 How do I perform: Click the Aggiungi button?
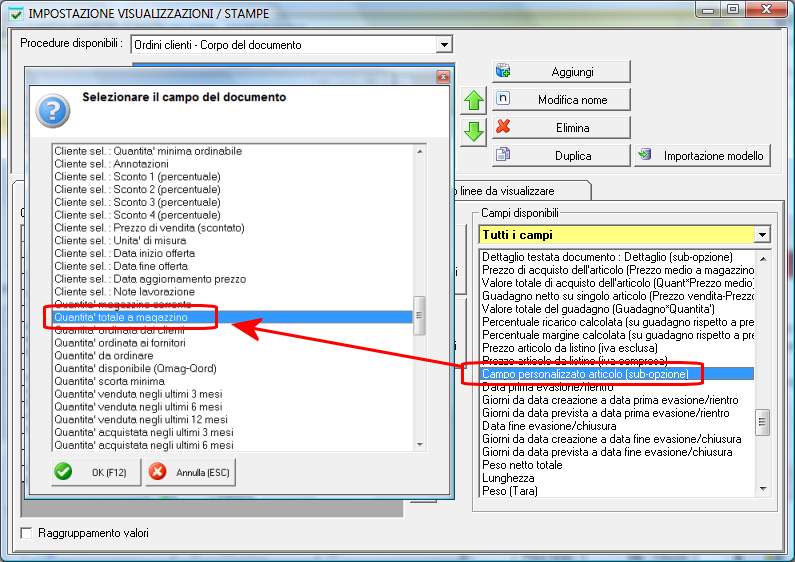coord(561,72)
